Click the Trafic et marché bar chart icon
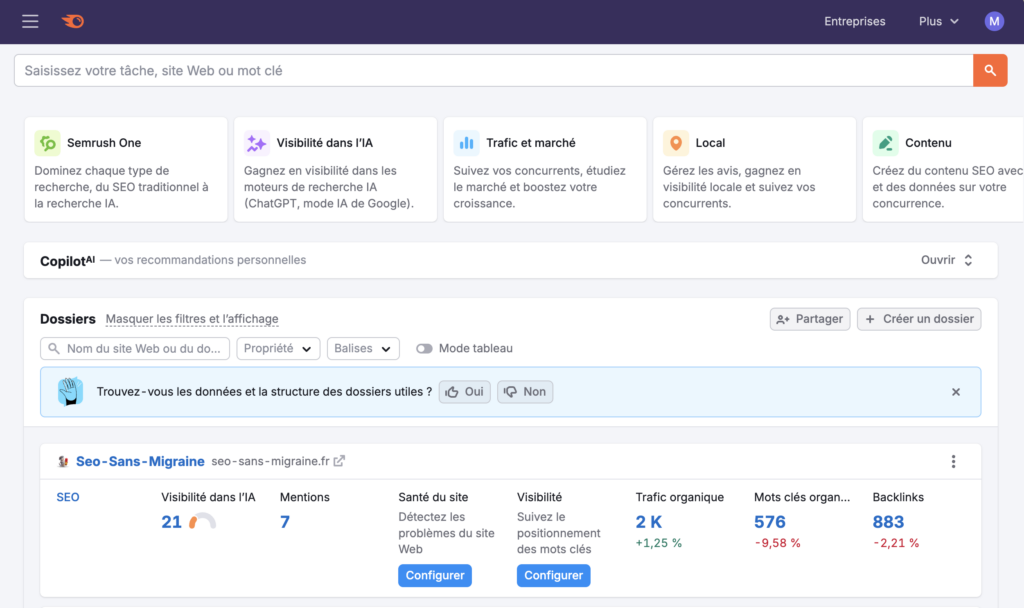This screenshot has height=608, width=1024. pyautogui.click(x=466, y=143)
